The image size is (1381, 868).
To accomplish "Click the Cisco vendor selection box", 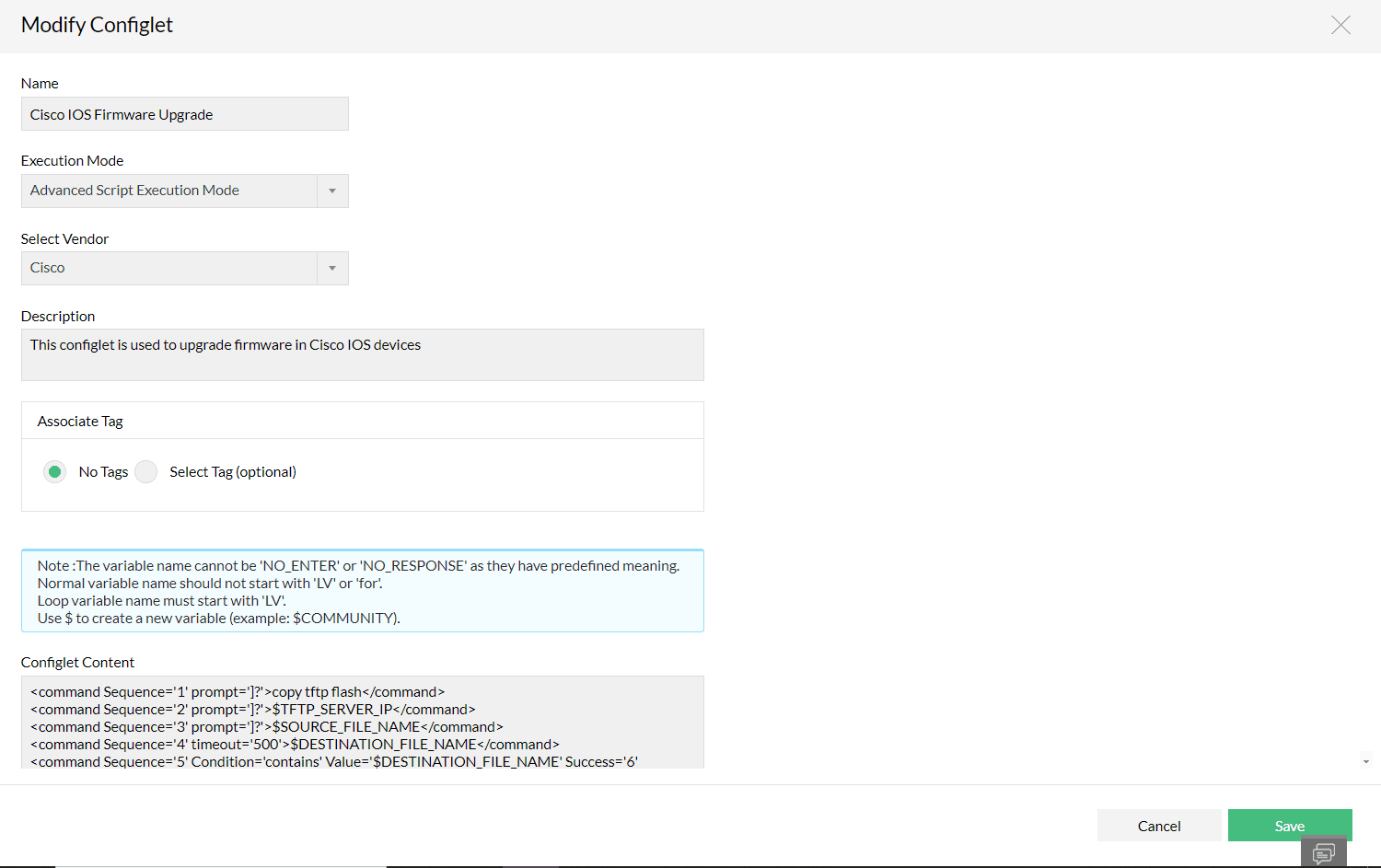I will 169,269.
